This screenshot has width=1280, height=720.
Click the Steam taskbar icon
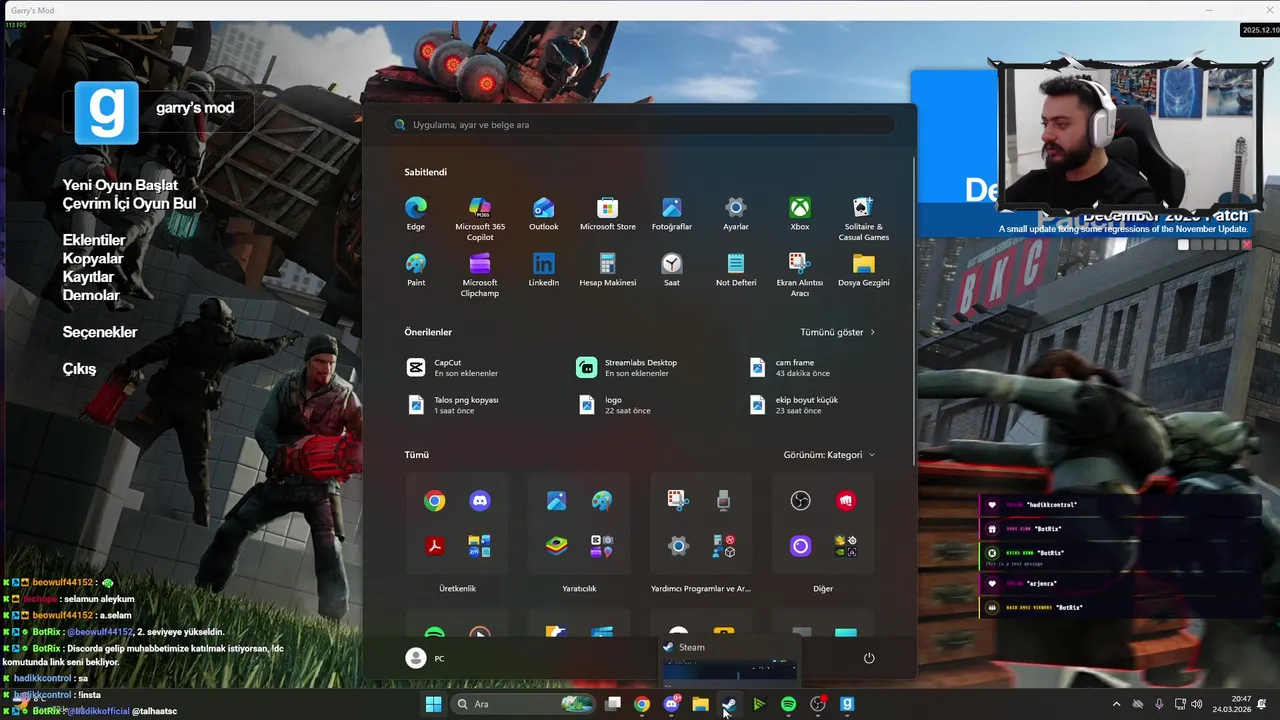coord(729,704)
